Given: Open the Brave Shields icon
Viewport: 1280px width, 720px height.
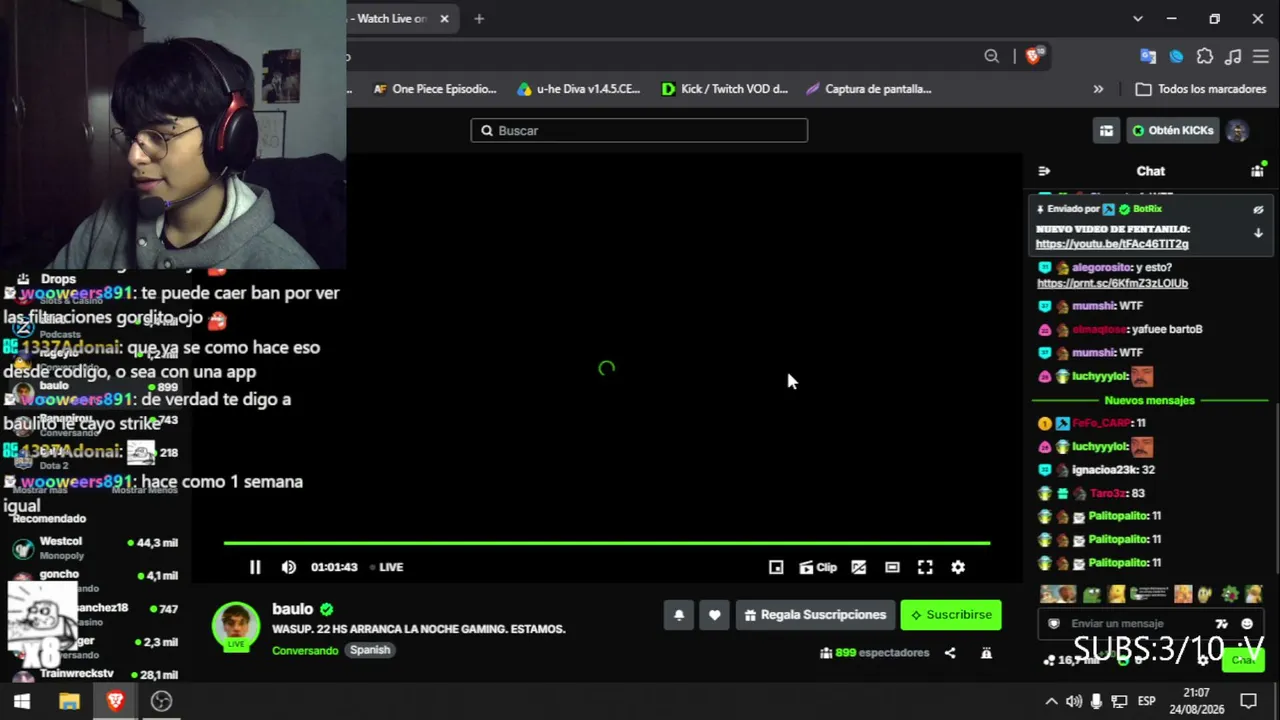Looking at the screenshot, I should [x=1034, y=56].
